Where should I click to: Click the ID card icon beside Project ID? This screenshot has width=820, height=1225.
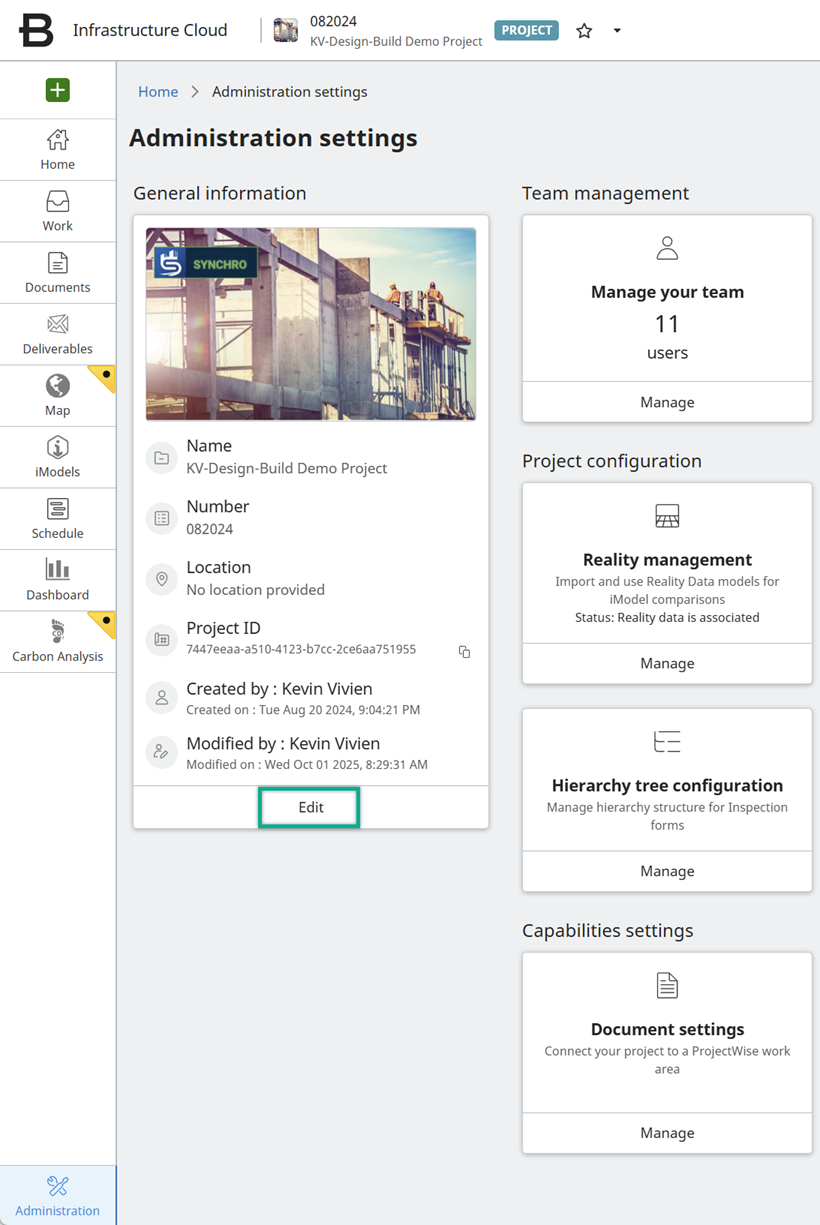click(161, 639)
